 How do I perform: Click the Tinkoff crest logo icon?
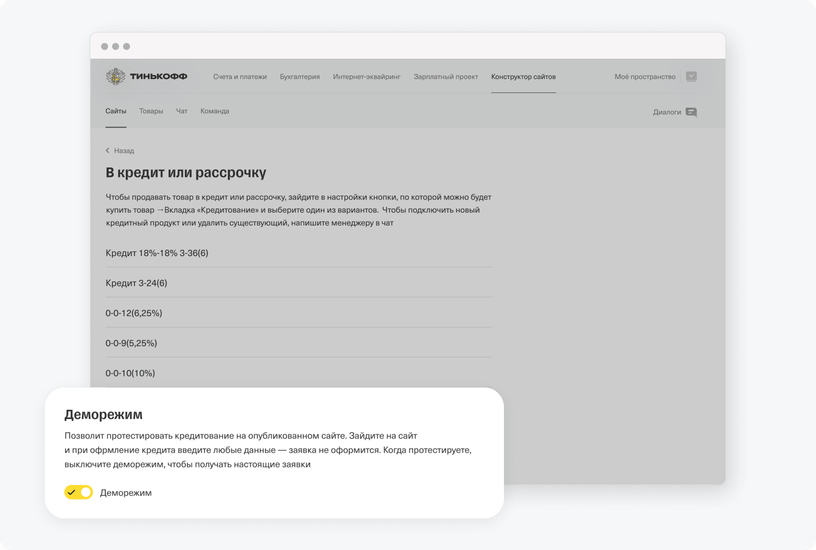point(116,76)
